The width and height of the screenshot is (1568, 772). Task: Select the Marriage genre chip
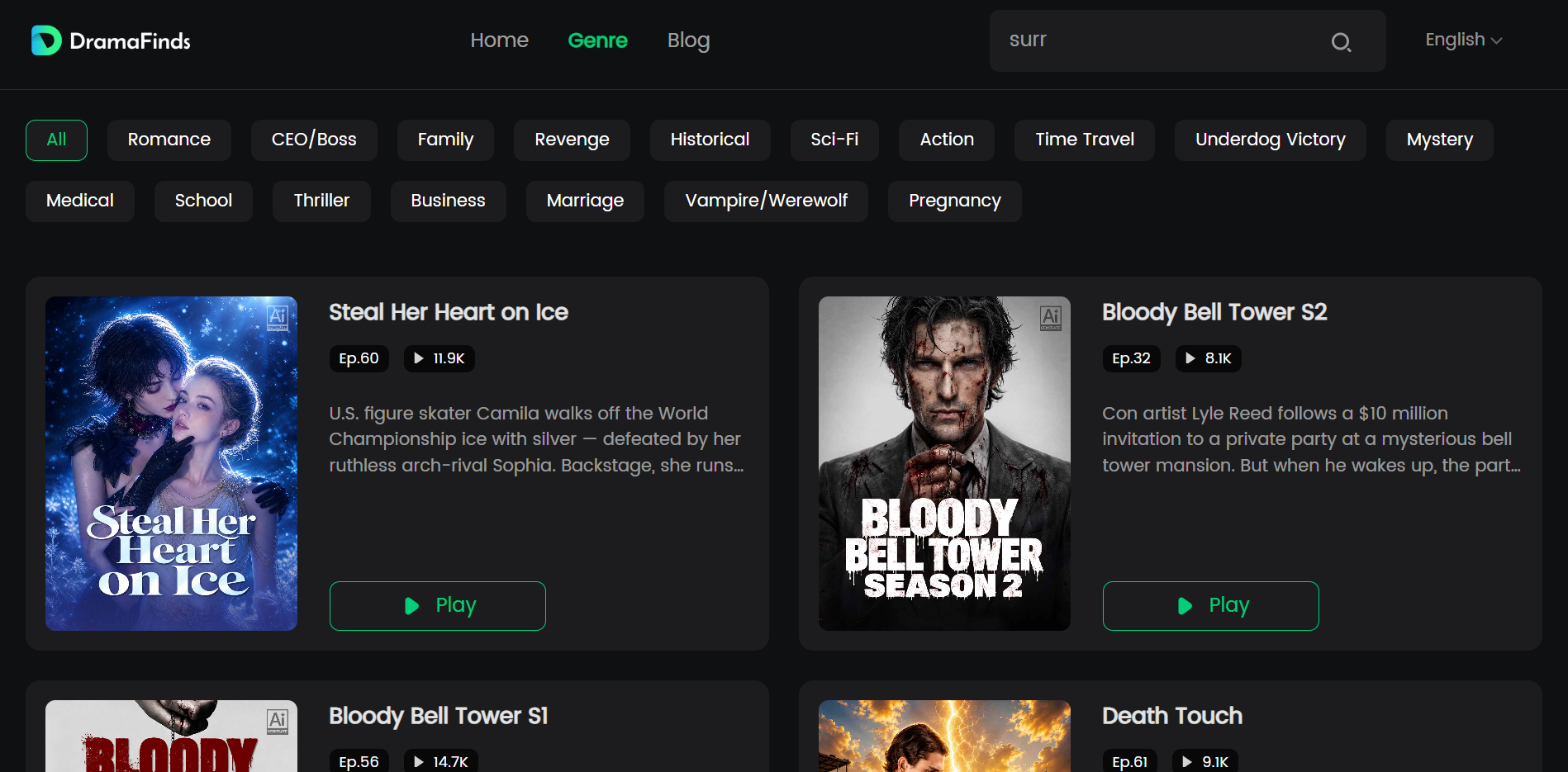(x=585, y=201)
